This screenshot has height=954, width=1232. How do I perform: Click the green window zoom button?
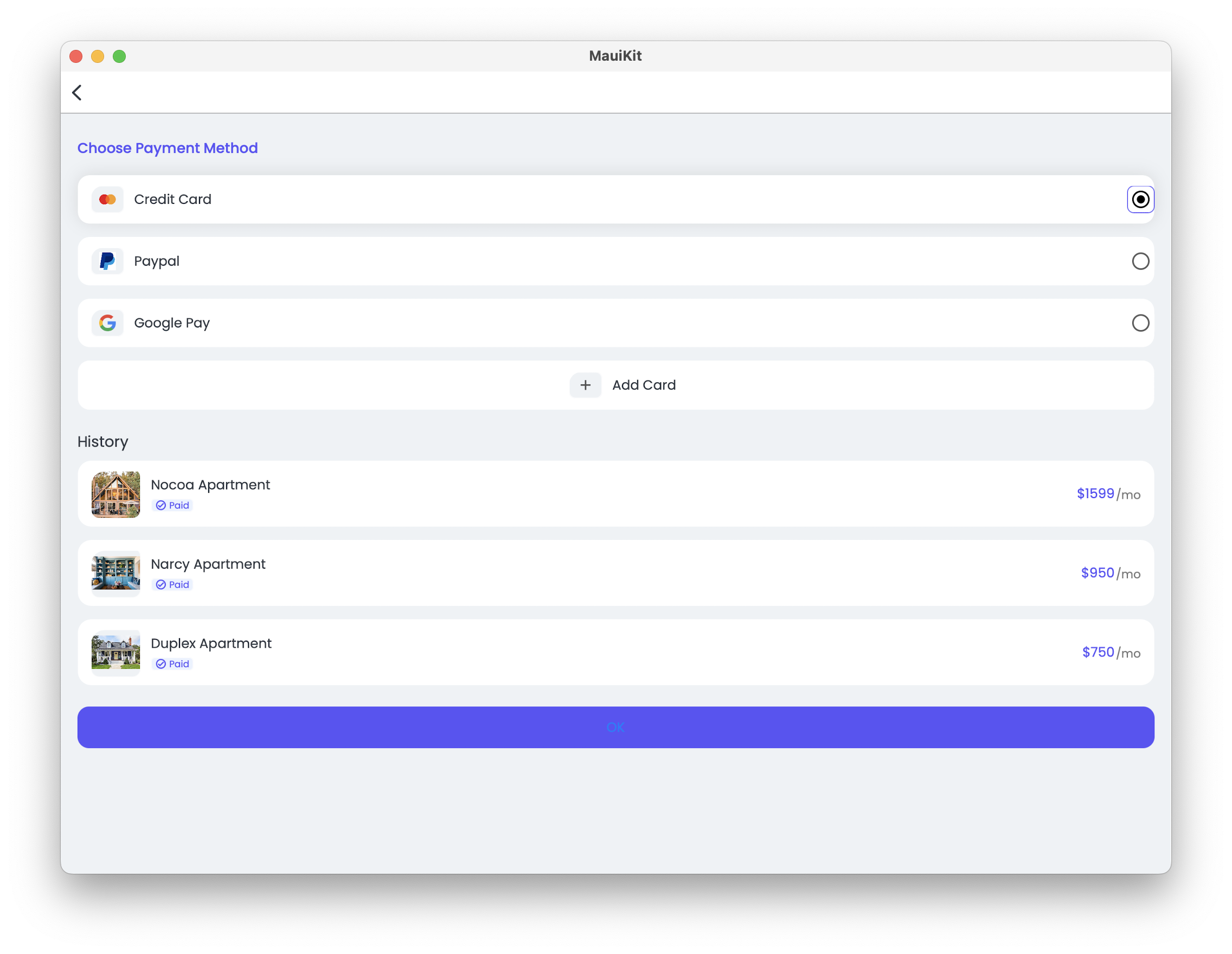(119, 56)
